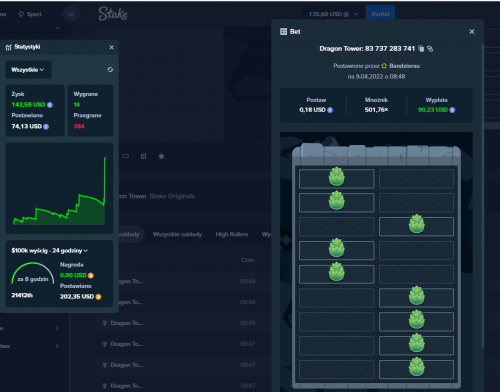
Task: Click the Bet dialog title icon
Action: [283, 32]
